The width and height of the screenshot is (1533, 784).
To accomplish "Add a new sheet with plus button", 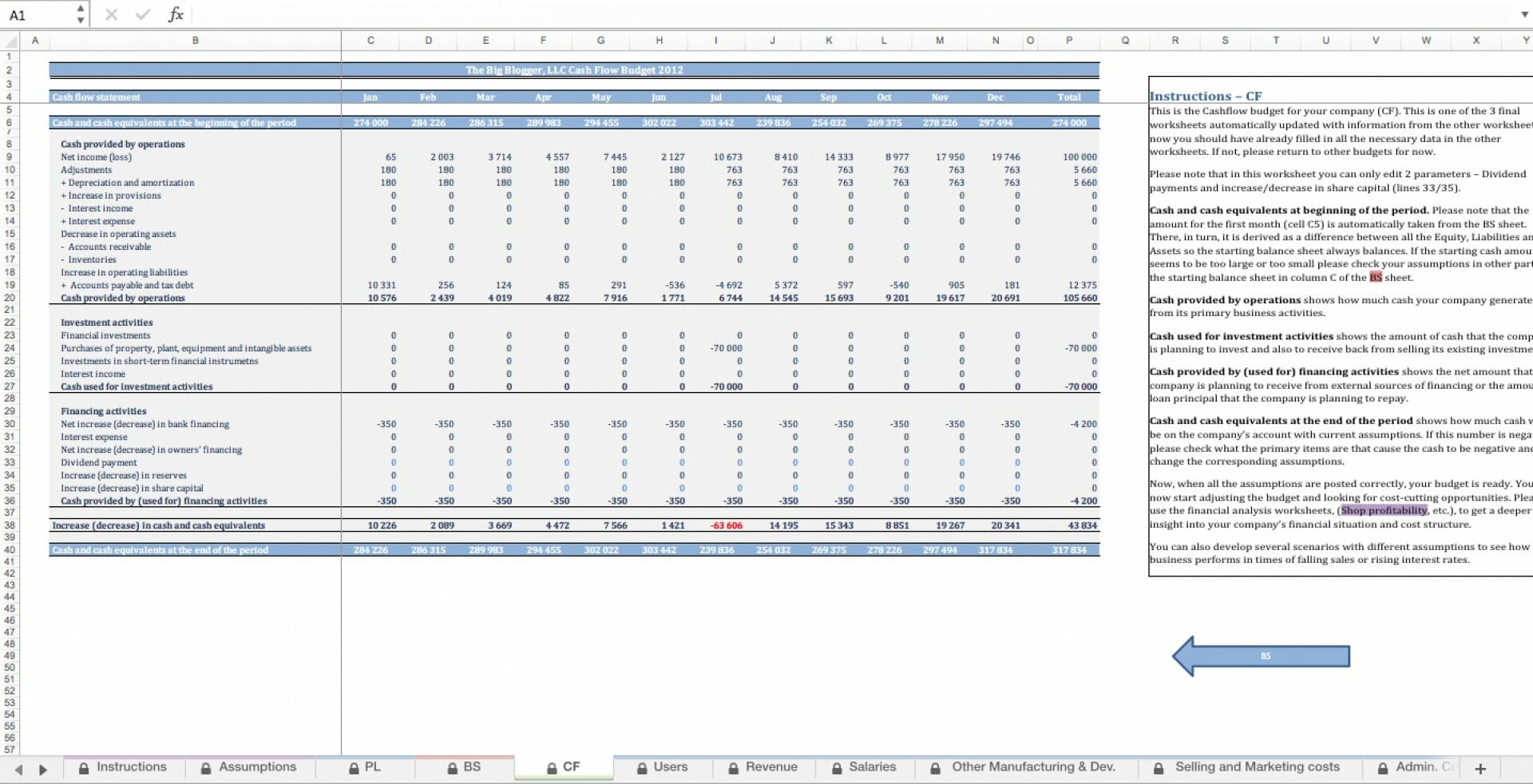I will pos(1480,768).
